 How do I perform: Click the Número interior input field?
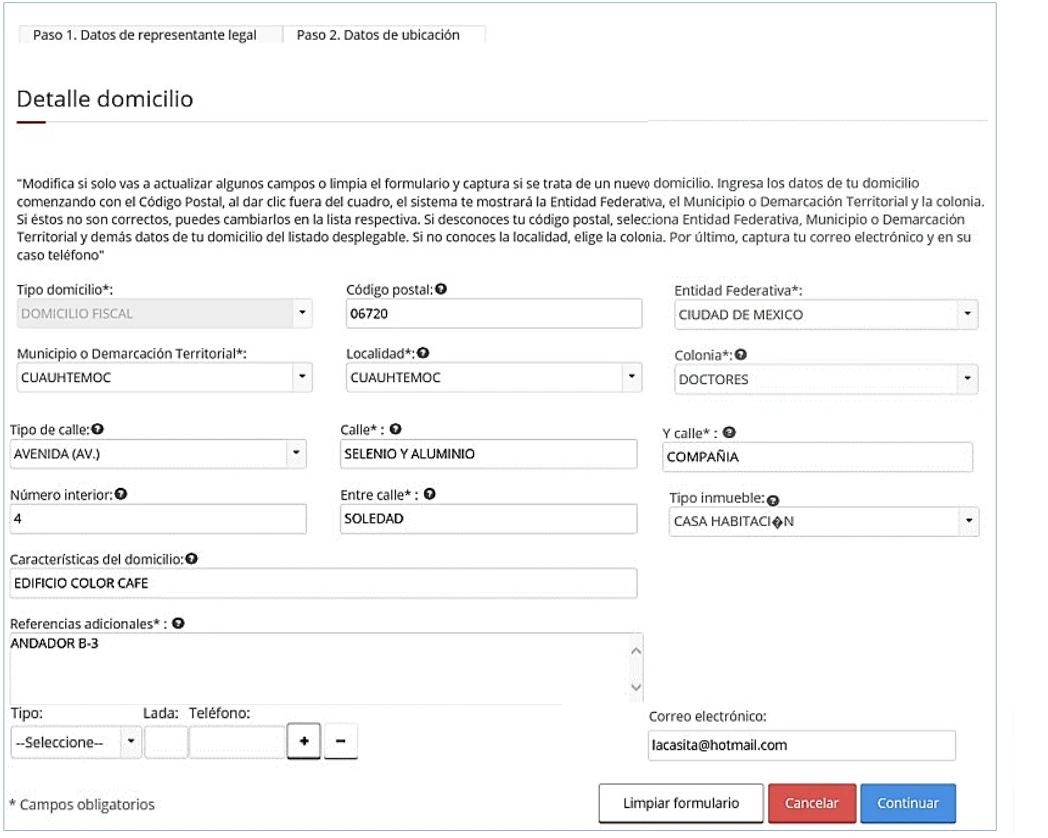158,519
